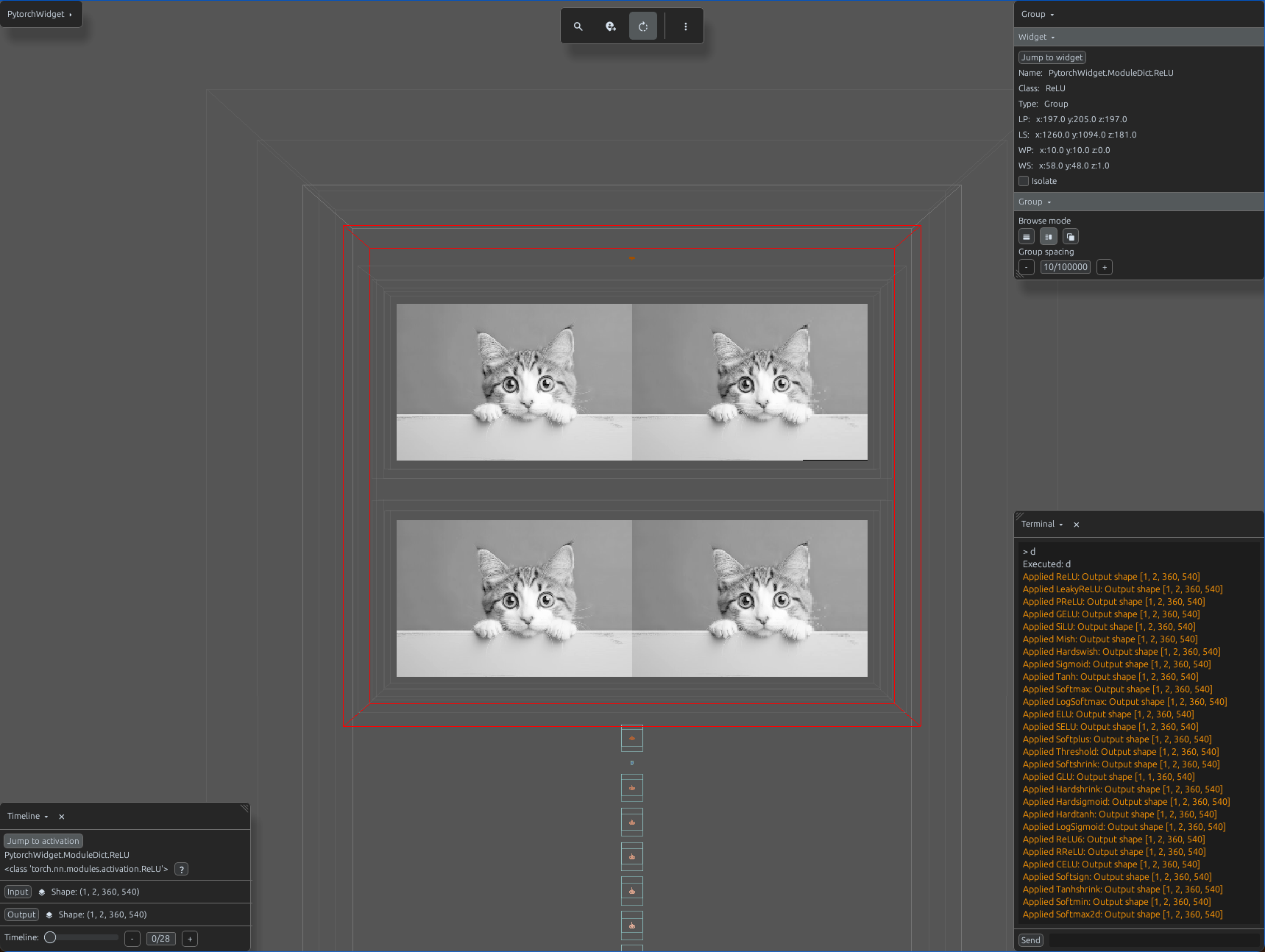Grab the Terminal panel resize handle
Screen dimensions: 1265x952
pyautogui.click(x=1020, y=516)
